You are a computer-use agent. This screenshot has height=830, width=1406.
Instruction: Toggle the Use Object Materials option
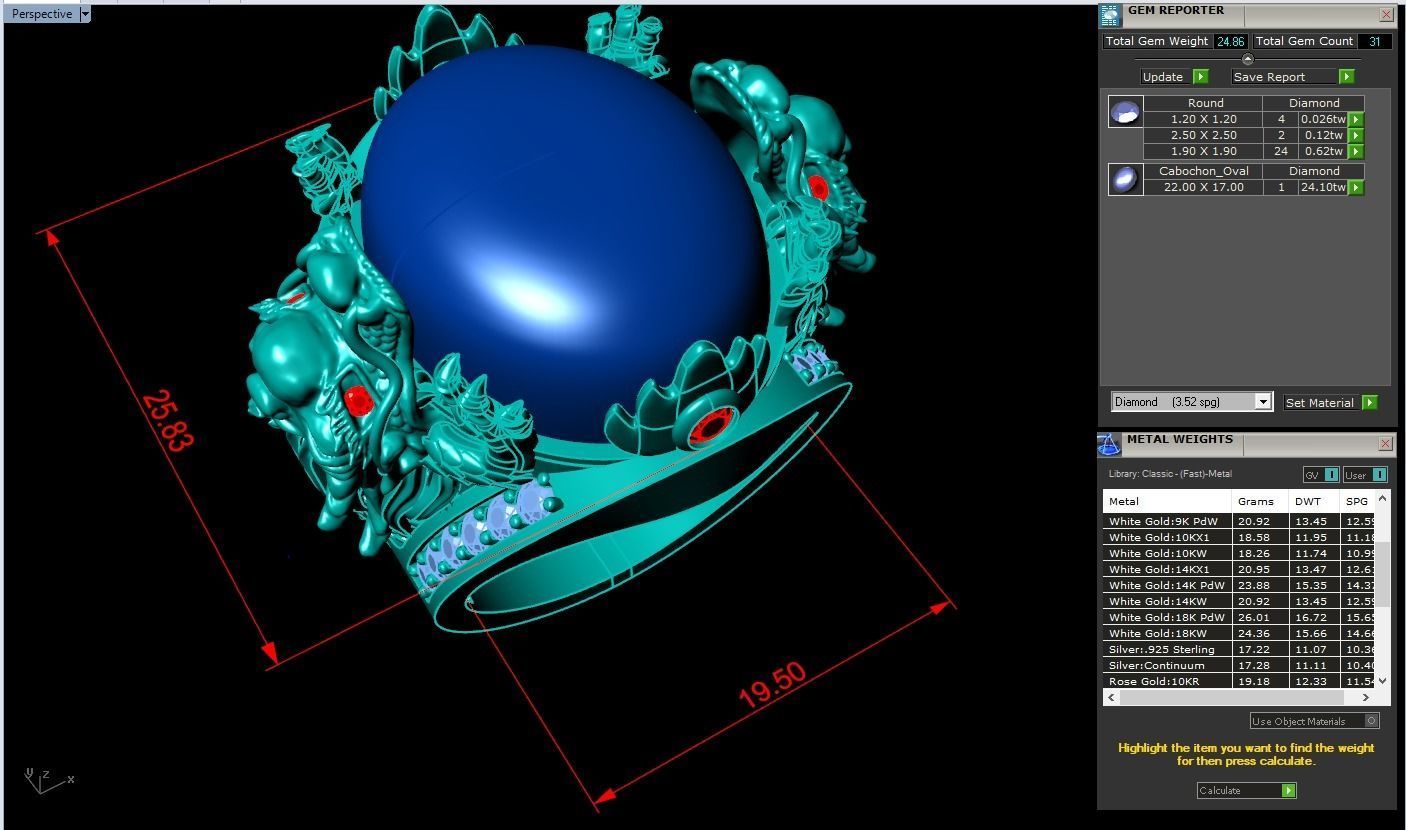coord(1314,721)
